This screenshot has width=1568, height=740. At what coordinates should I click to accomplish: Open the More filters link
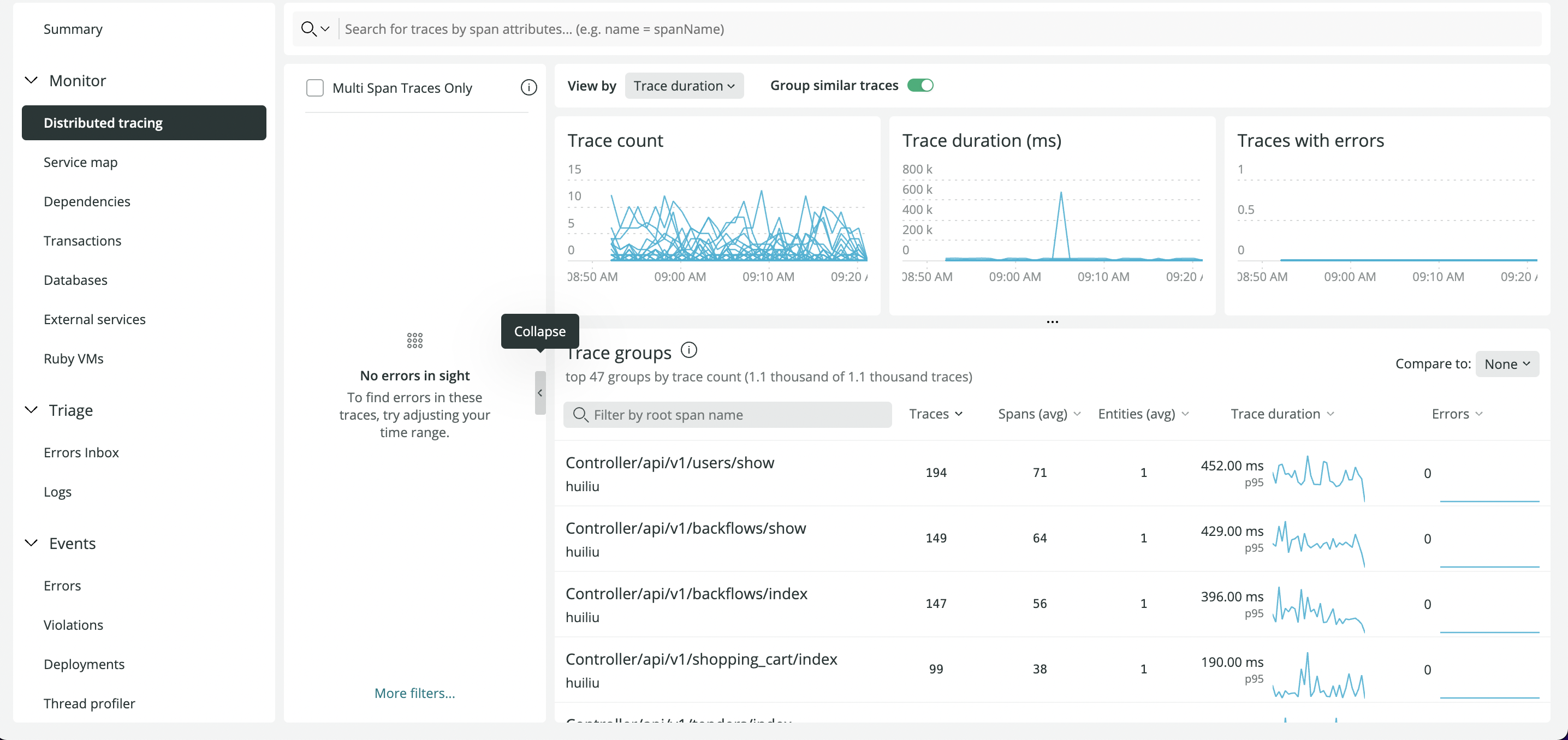[414, 693]
